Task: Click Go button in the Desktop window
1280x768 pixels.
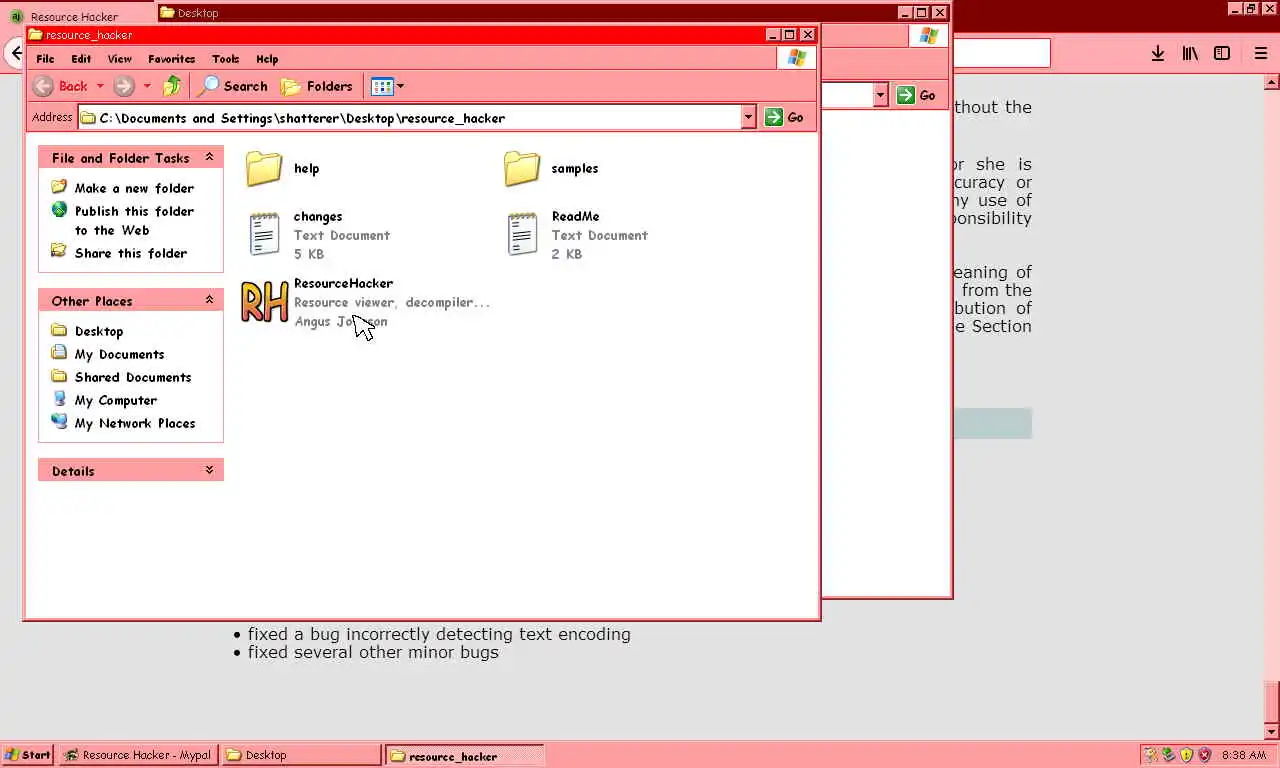Action: pyautogui.click(x=916, y=95)
